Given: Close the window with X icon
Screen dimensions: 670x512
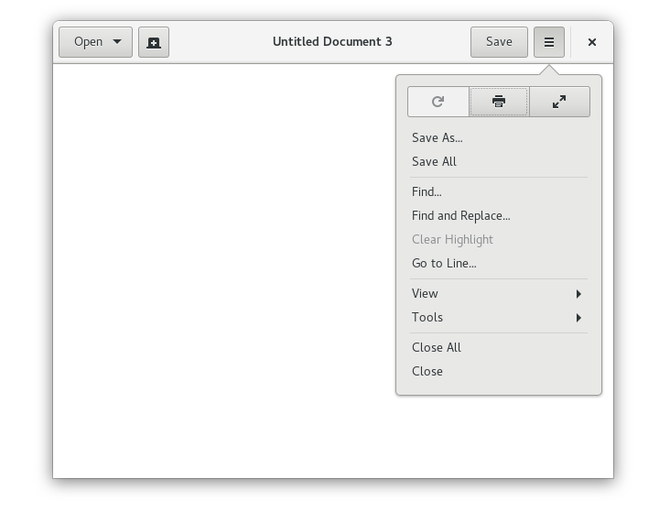Looking at the screenshot, I should [592, 42].
